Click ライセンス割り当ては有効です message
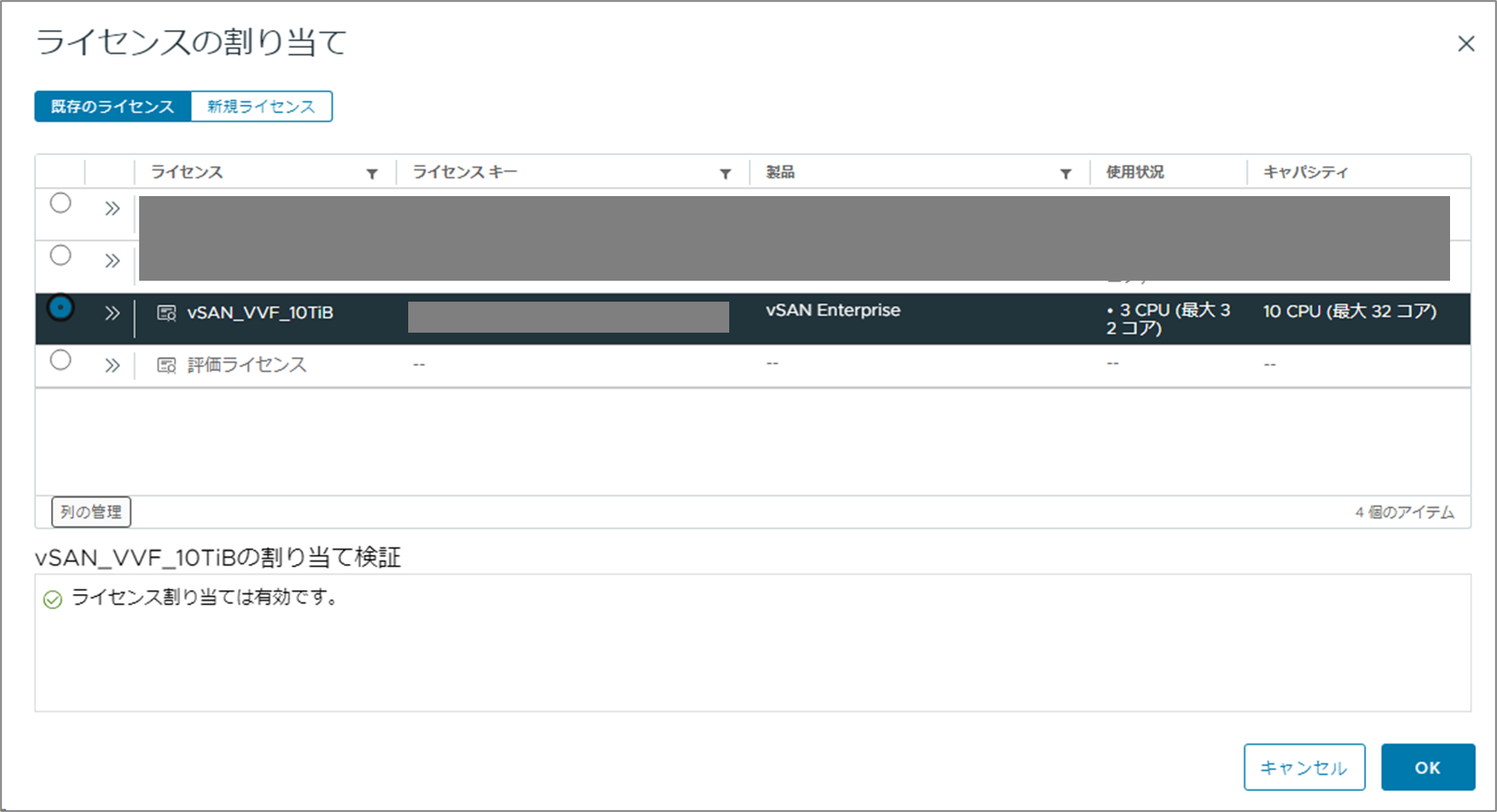Screen dimensions: 1497x812 tap(205, 597)
